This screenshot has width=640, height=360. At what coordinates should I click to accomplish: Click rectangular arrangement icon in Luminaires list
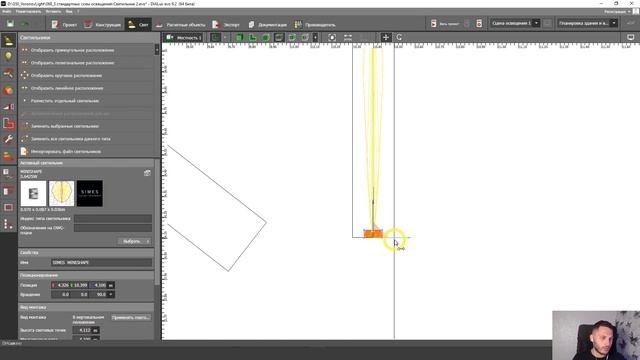coord(24,50)
